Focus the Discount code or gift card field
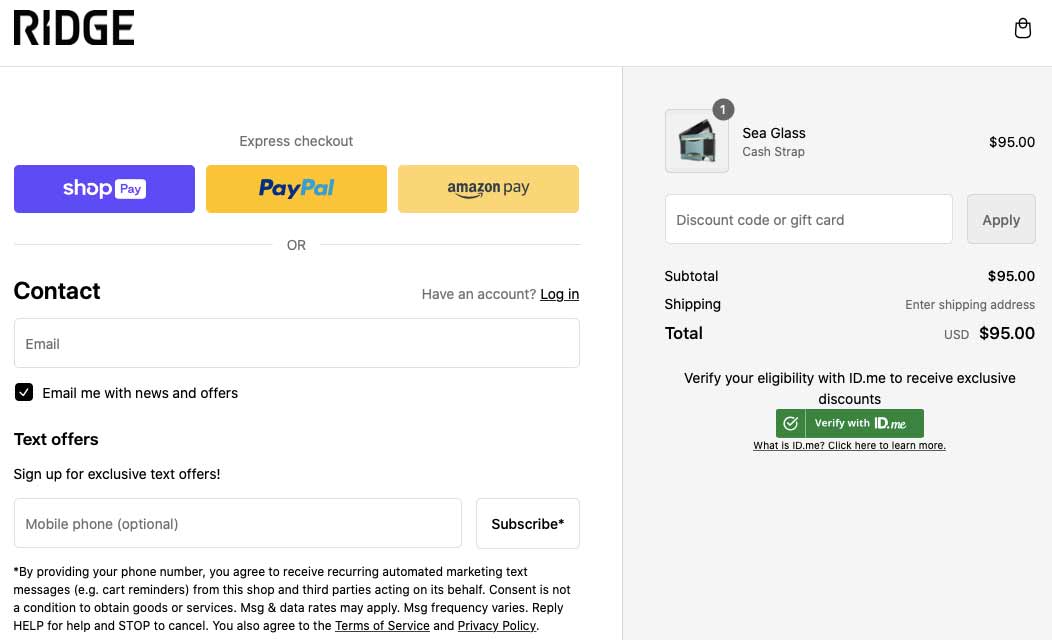 (x=808, y=219)
